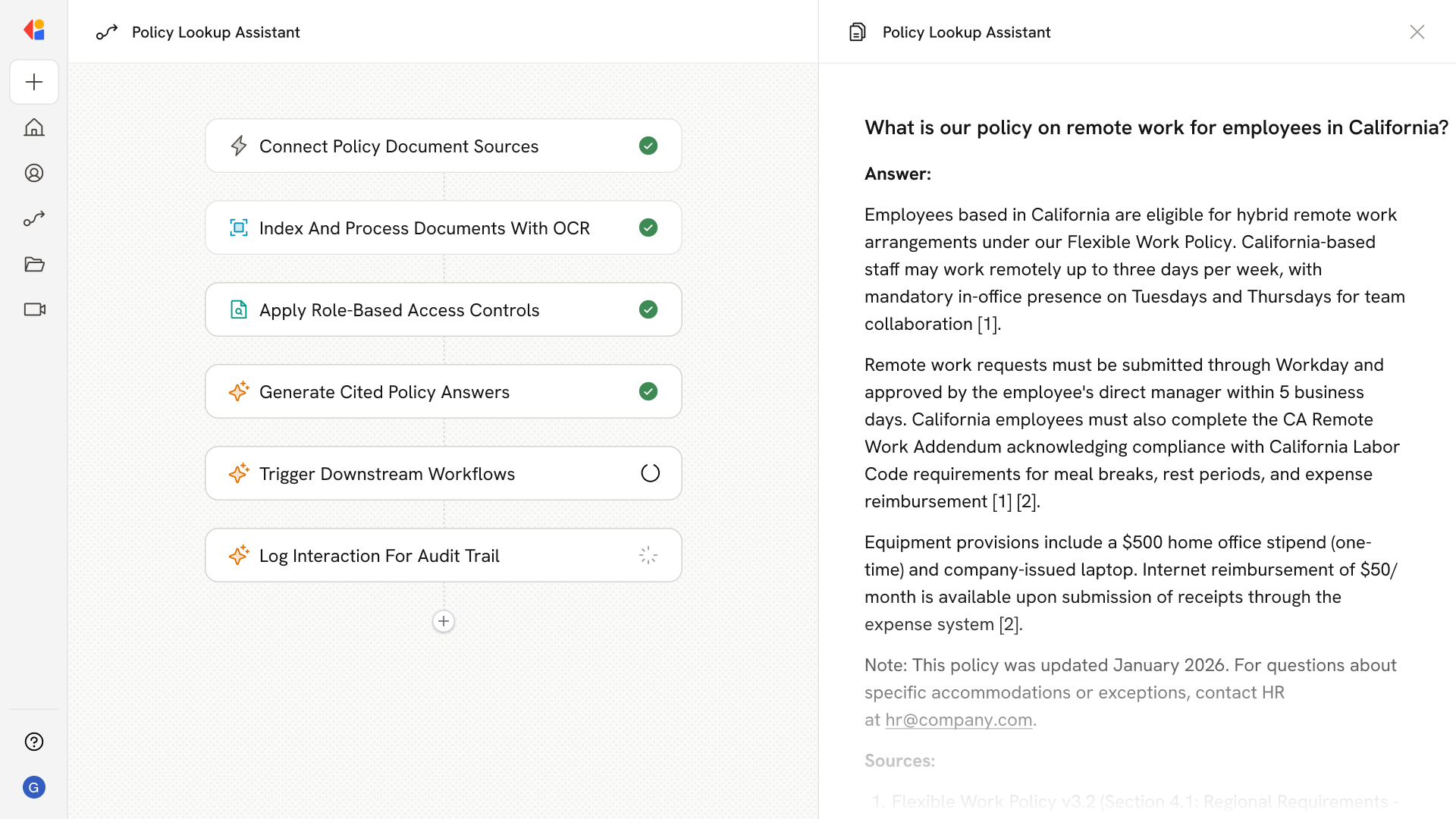Select the Apply Role-Based Access Controls step
The image size is (1456, 819).
[399, 309]
